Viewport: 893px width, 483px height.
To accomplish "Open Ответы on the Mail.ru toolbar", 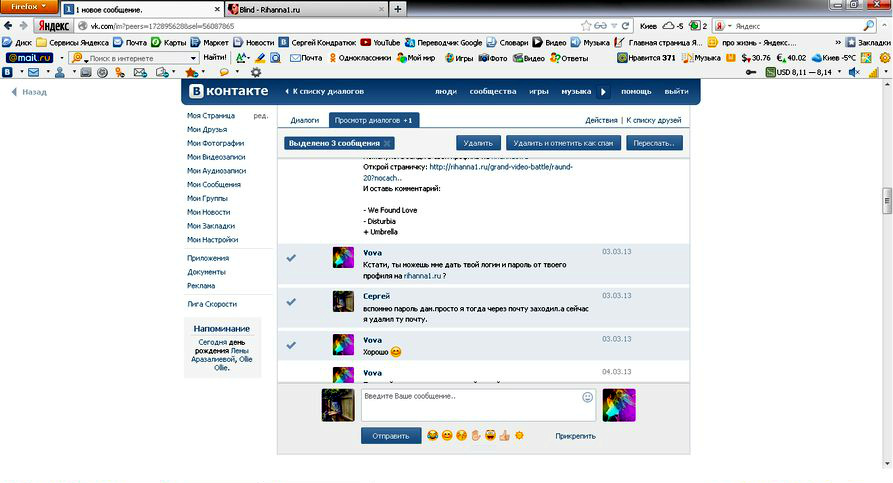I will tap(569, 58).
